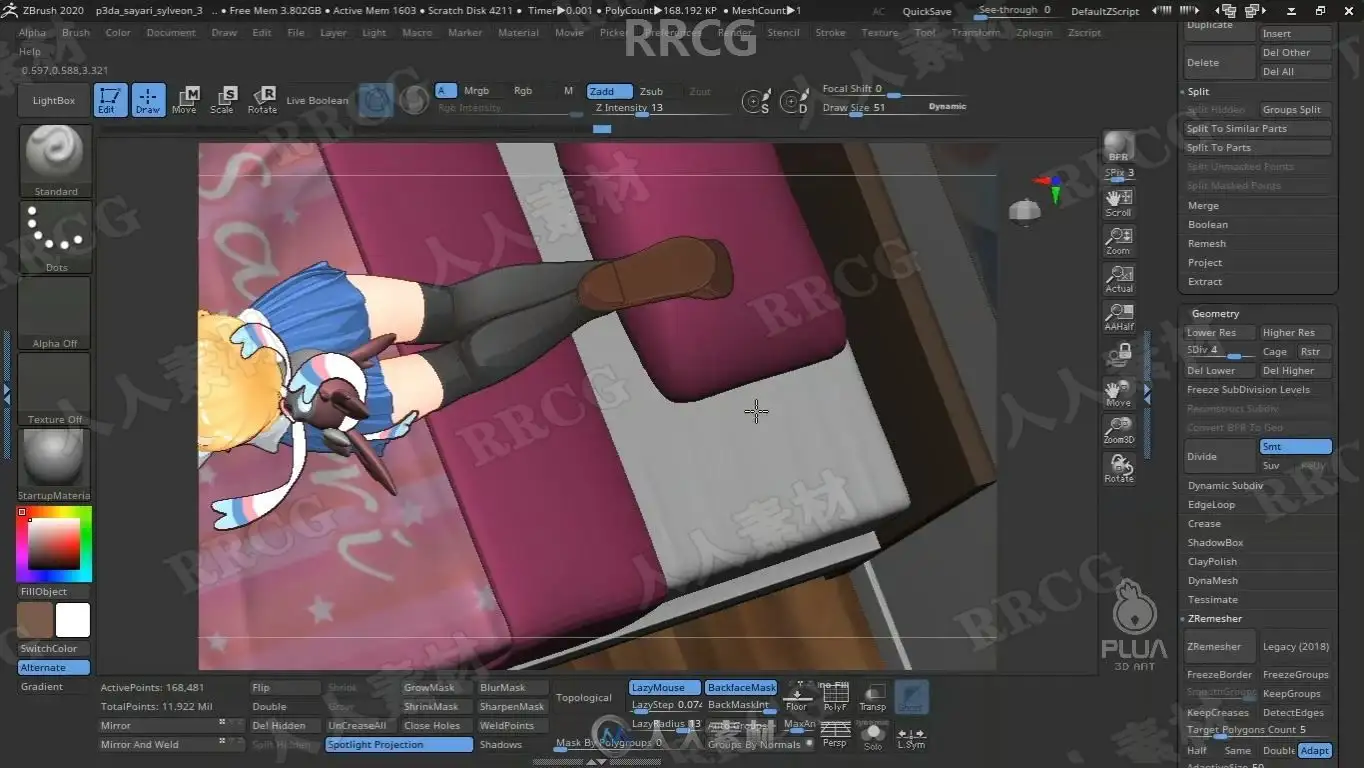Click the Divide button
1364x768 pixels.
pyautogui.click(x=1220, y=456)
